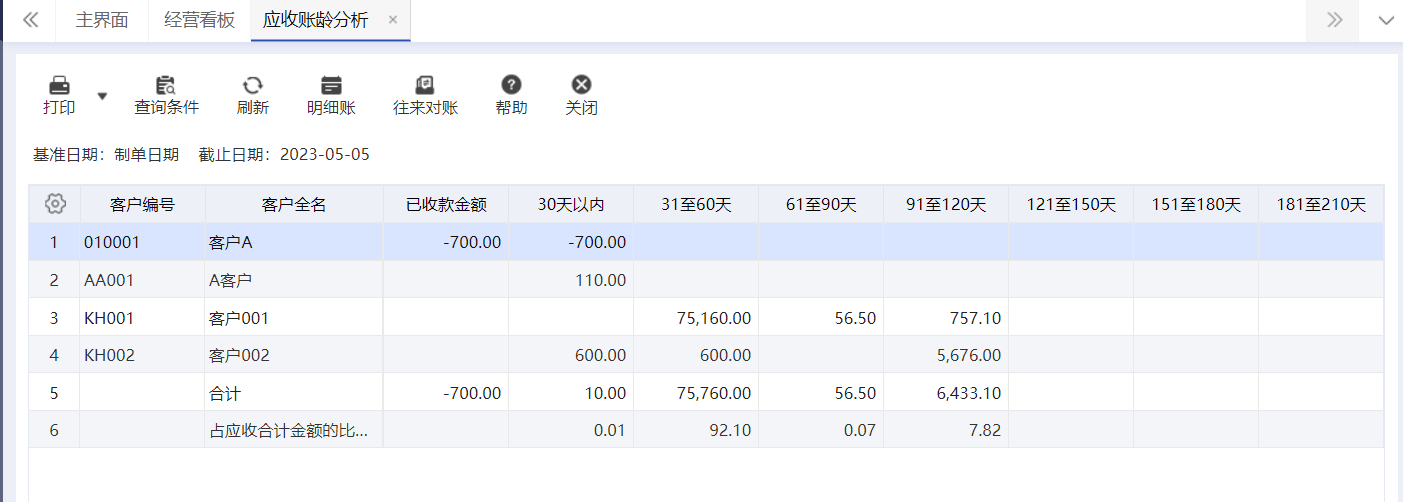The width and height of the screenshot is (1403, 502).
Task: Switch to the 主界面 tab
Action: tap(102, 20)
